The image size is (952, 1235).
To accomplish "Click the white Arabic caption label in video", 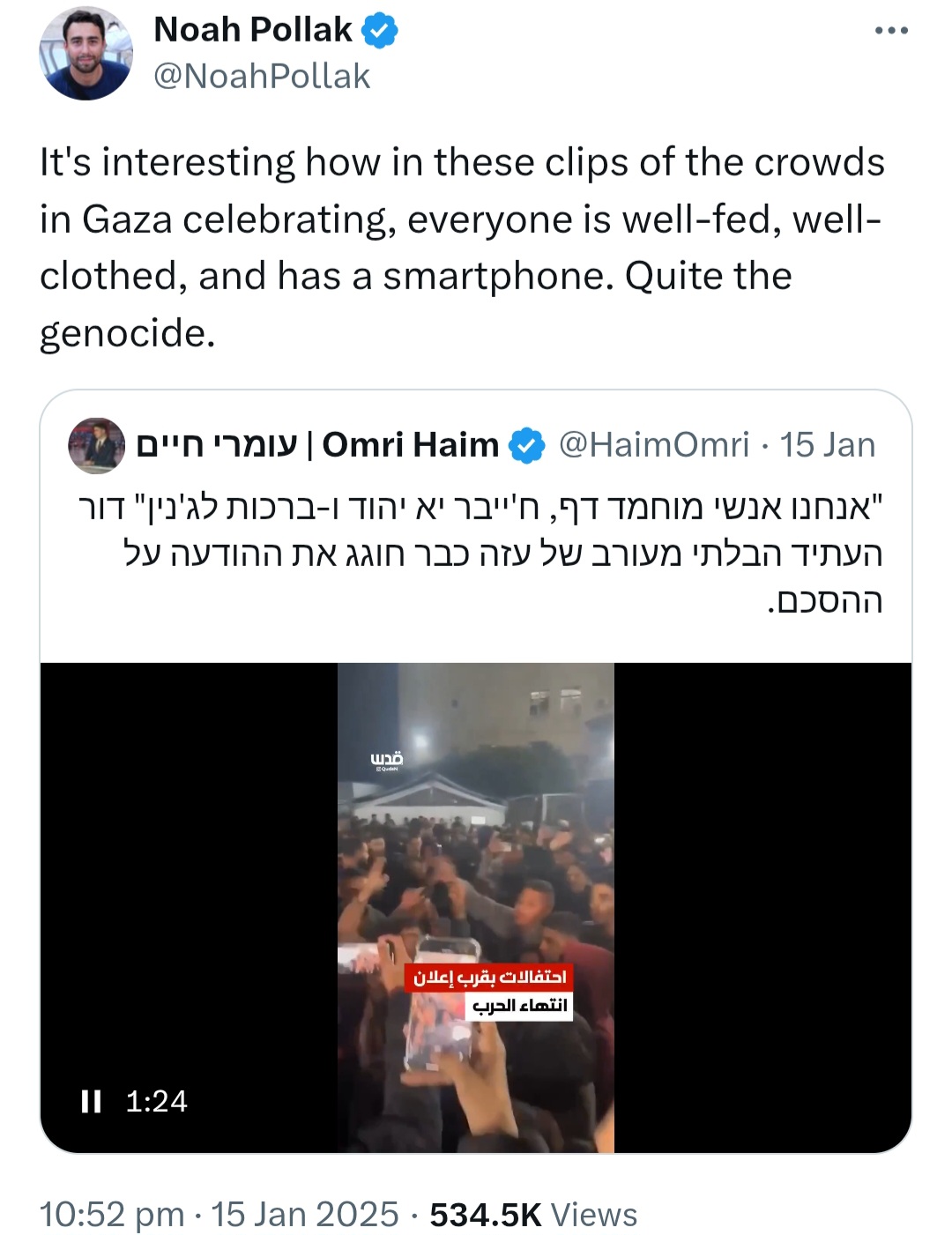I will click(x=519, y=1006).
